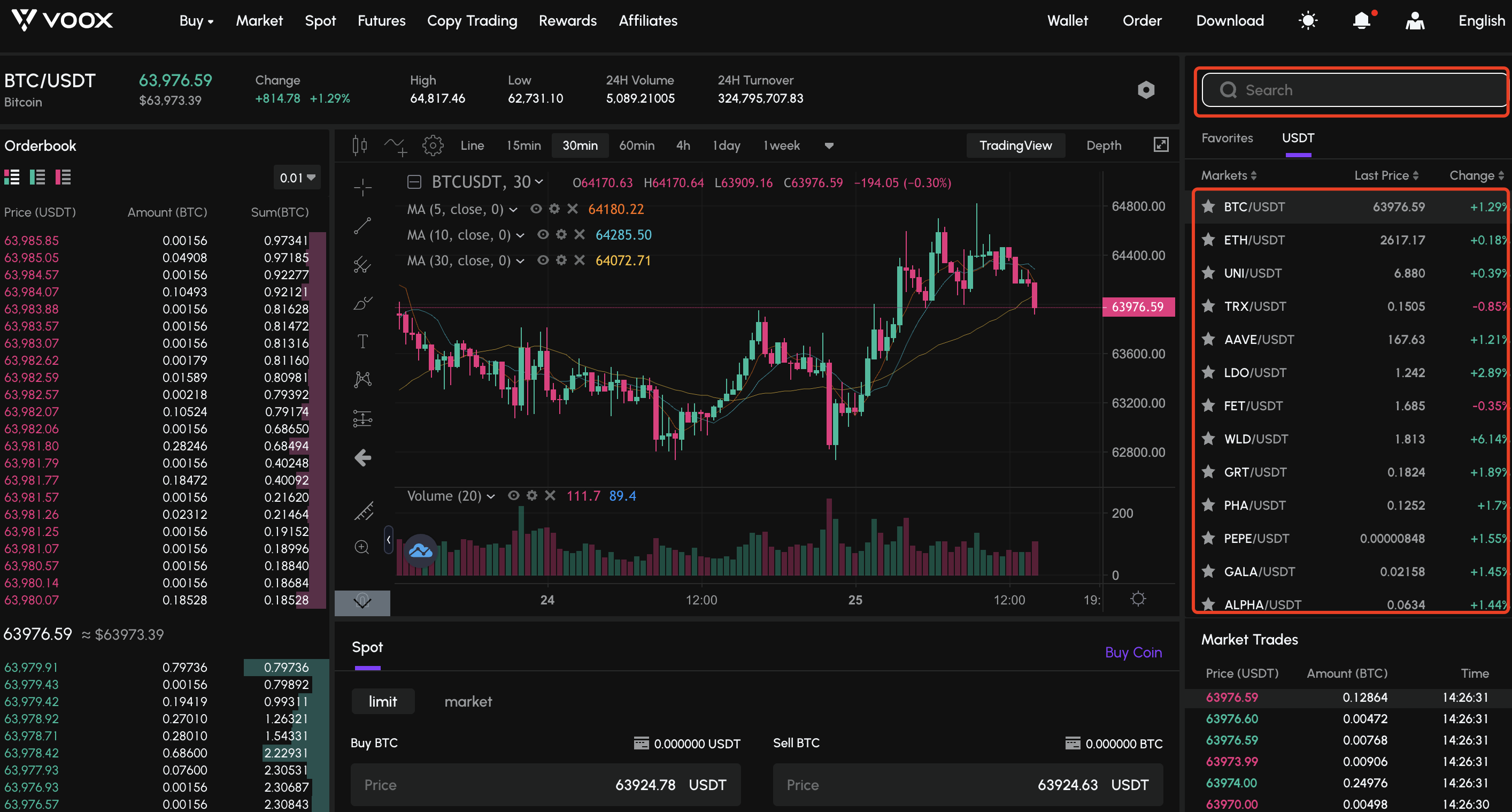Screen dimensions: 1512x812
Task: Click the back arrow on chart toolbar
Action: point(362,457)
